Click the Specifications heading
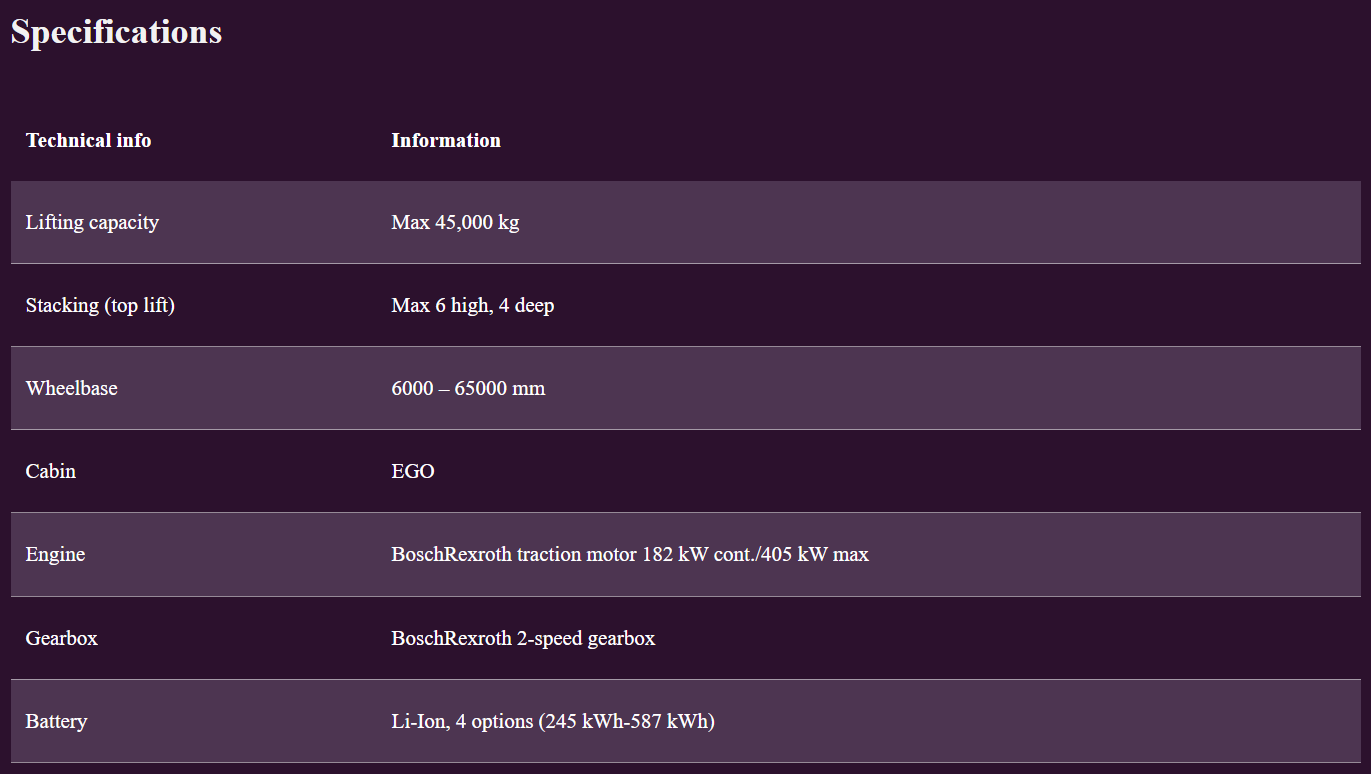Image resolution: width=1371 pixels, height=774 pixels. 116,32
